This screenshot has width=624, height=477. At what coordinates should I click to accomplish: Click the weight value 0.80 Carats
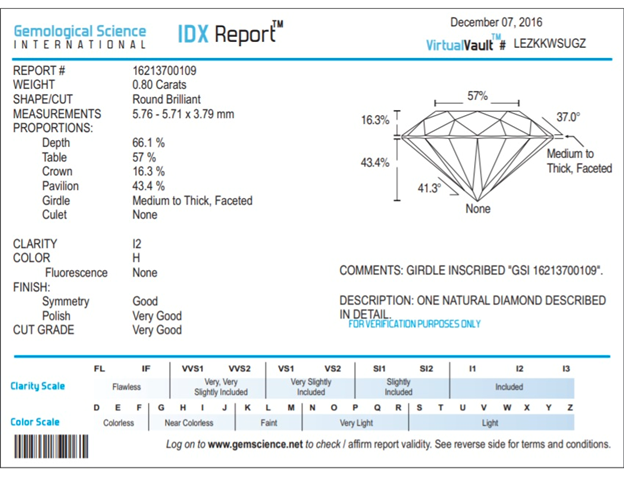[159, 85]
